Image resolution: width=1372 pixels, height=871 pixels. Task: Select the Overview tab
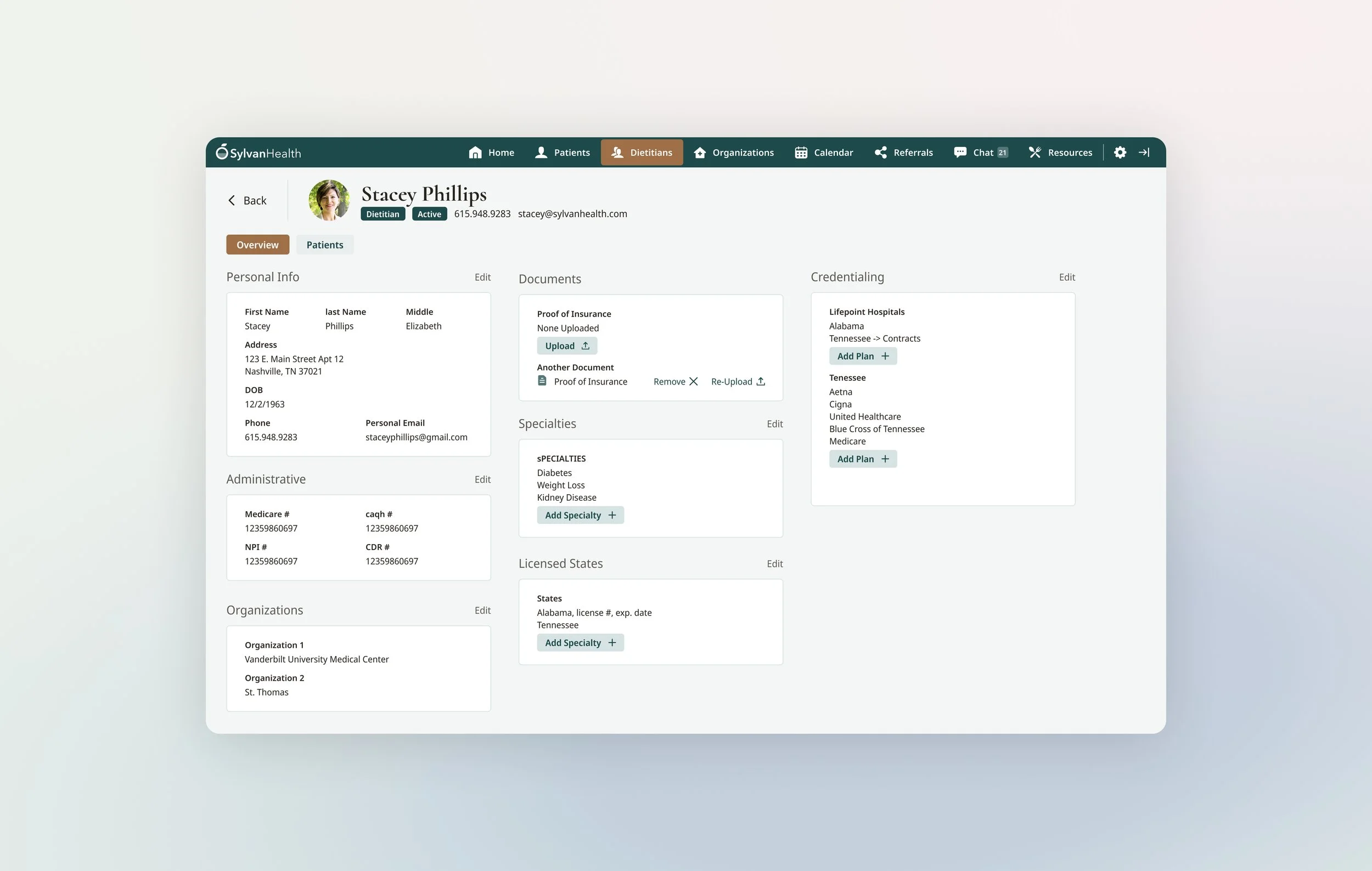[x=257, y=245]
